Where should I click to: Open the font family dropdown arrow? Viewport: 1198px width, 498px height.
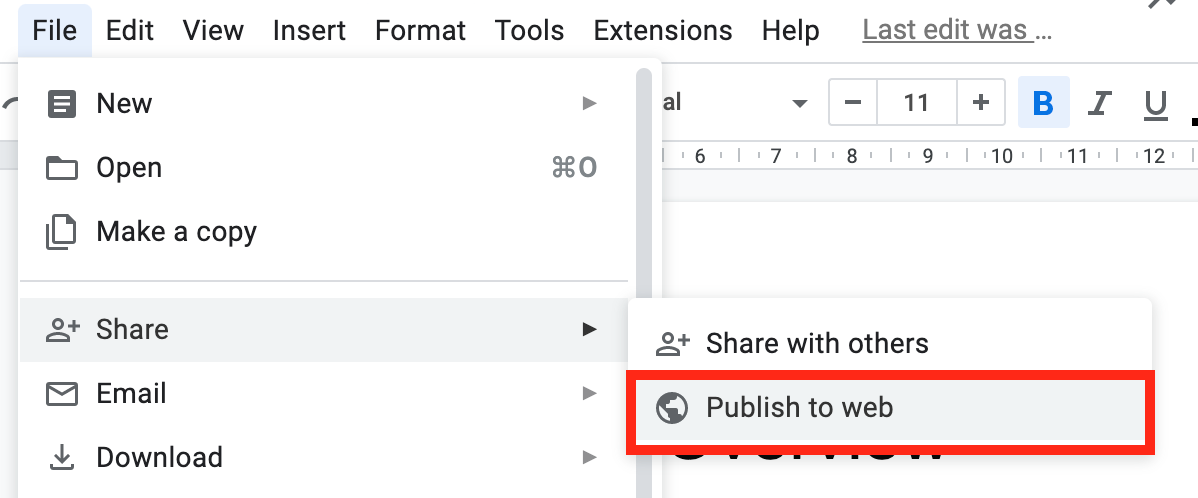pos(799,103)
